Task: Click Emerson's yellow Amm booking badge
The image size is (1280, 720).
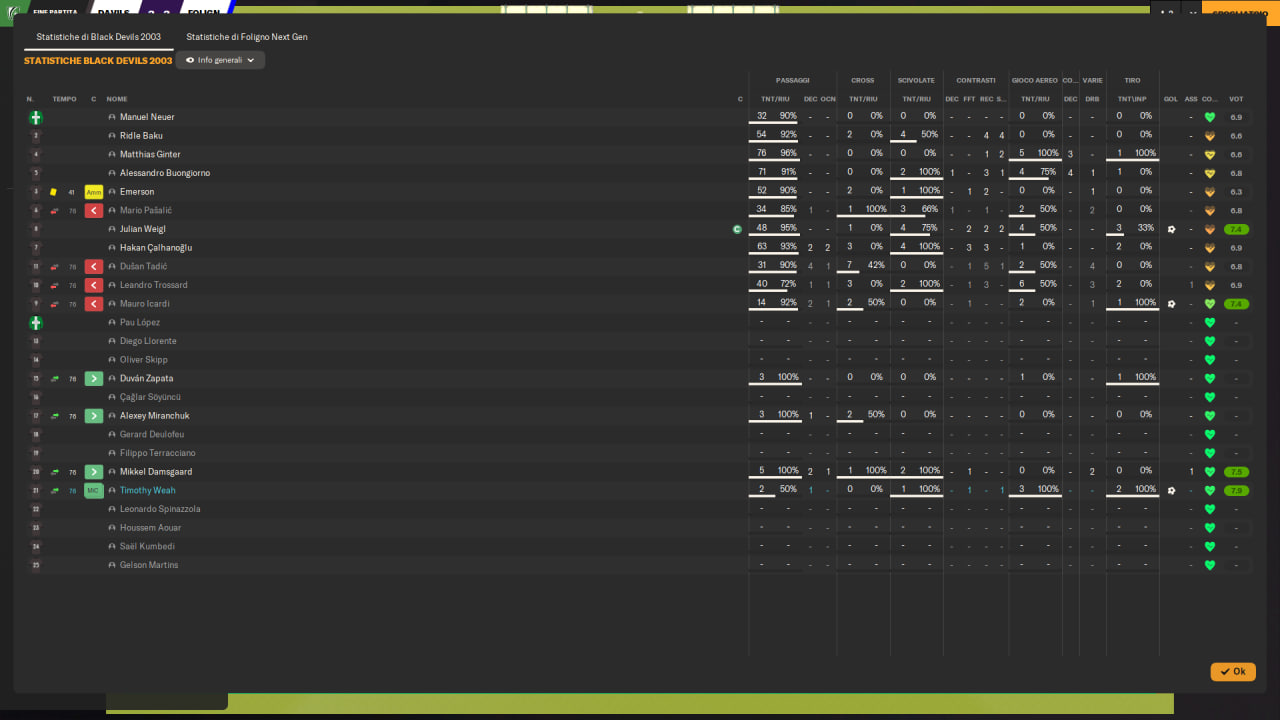Action: point(94,192)
